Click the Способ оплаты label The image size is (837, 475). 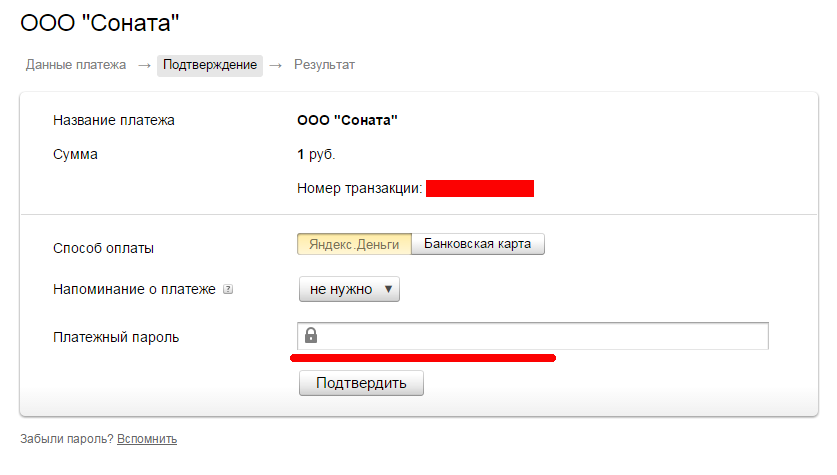104,249
